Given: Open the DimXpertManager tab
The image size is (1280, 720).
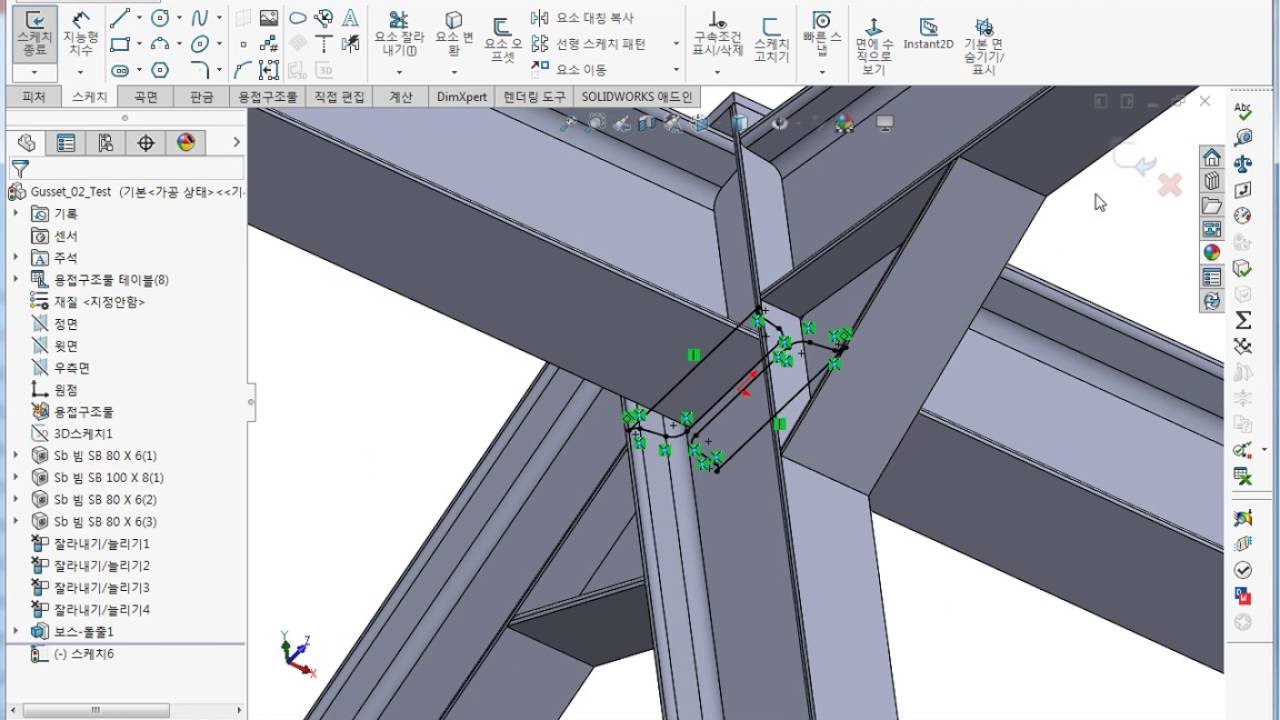Looking at the screenshot, I should 146,143.
